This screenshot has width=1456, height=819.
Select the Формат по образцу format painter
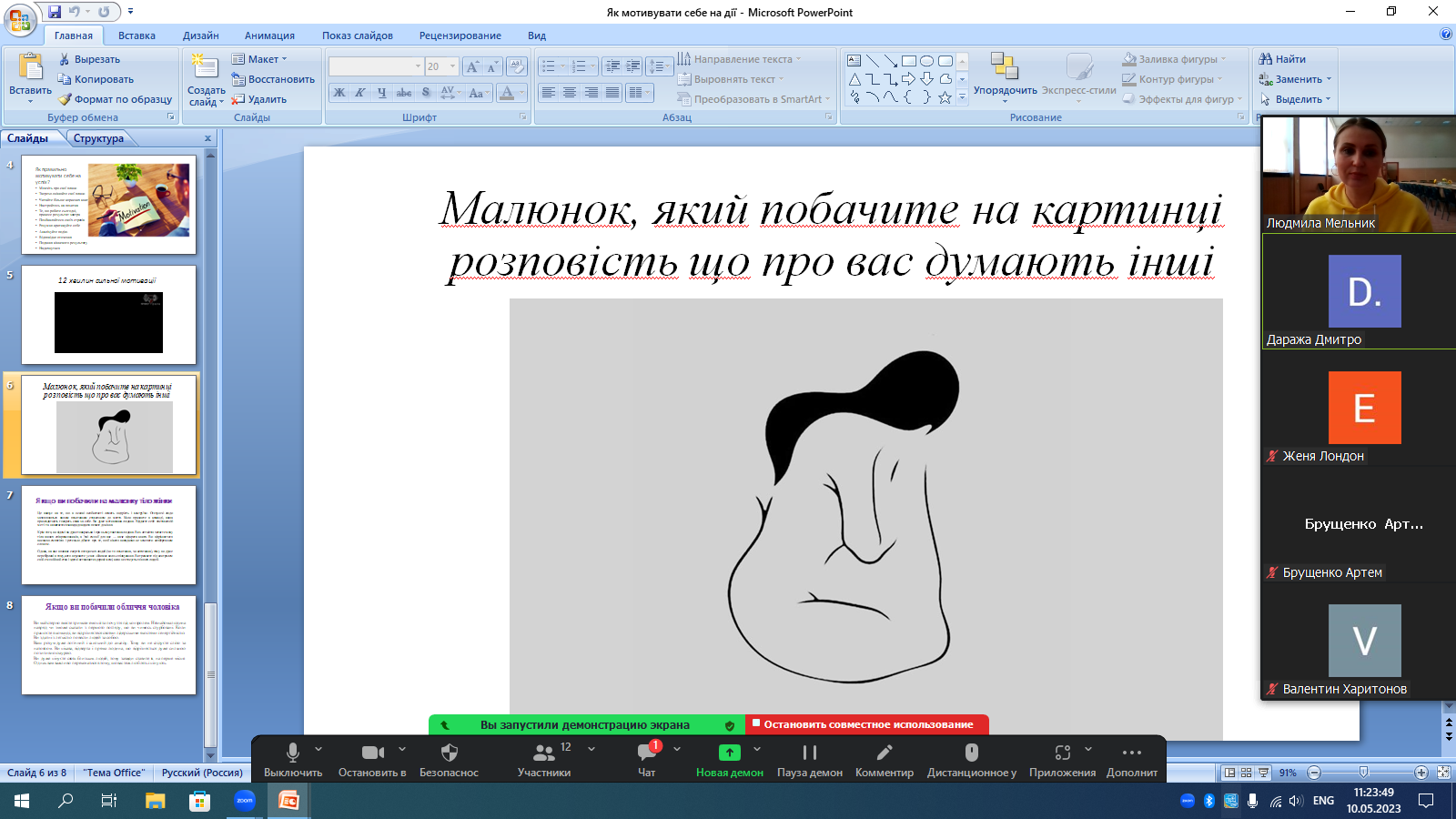point(115,99)
